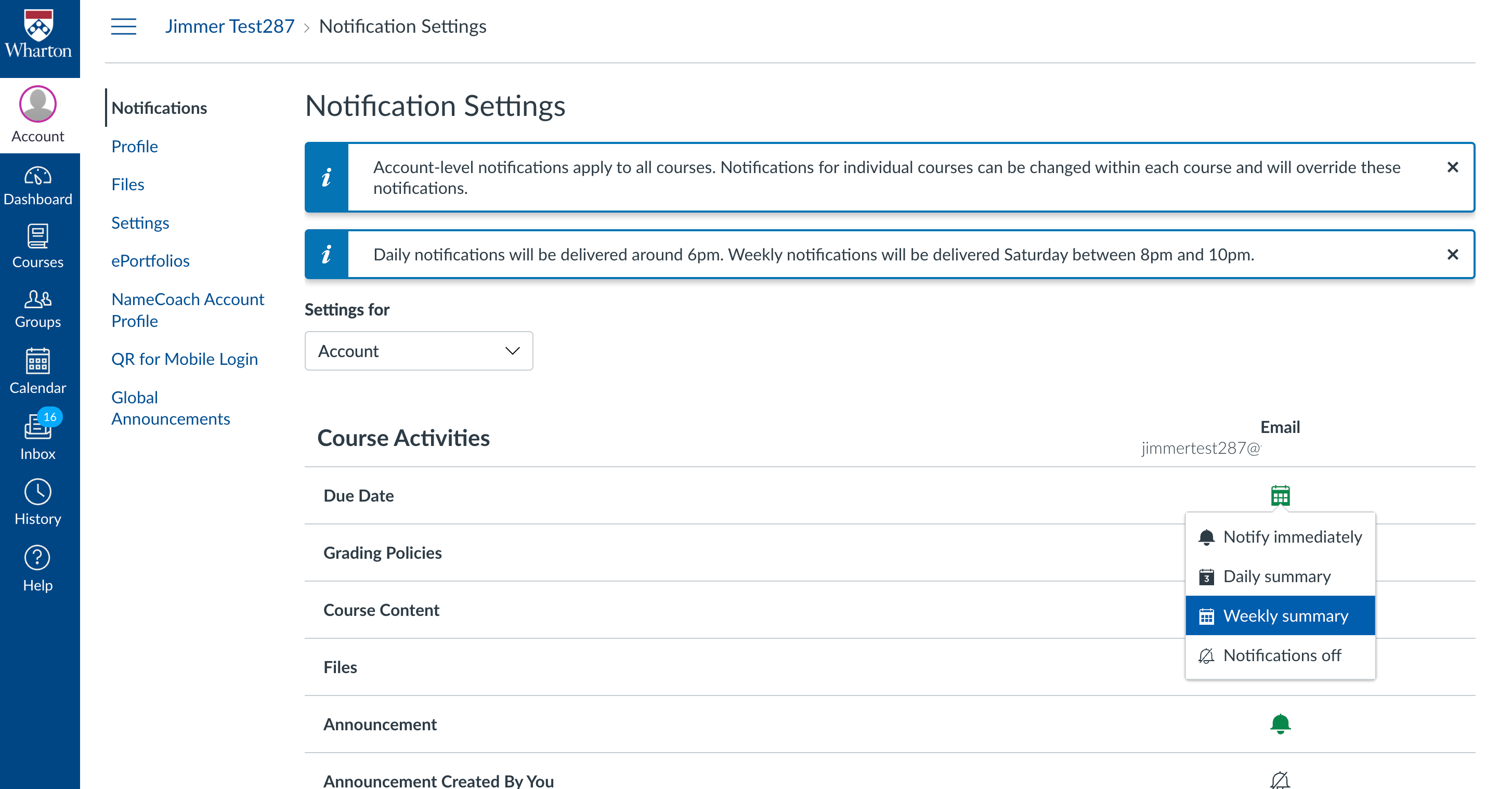1512x789 pixels.
Task: Select Weekly summary in the menu
Action: point(1280,615)
